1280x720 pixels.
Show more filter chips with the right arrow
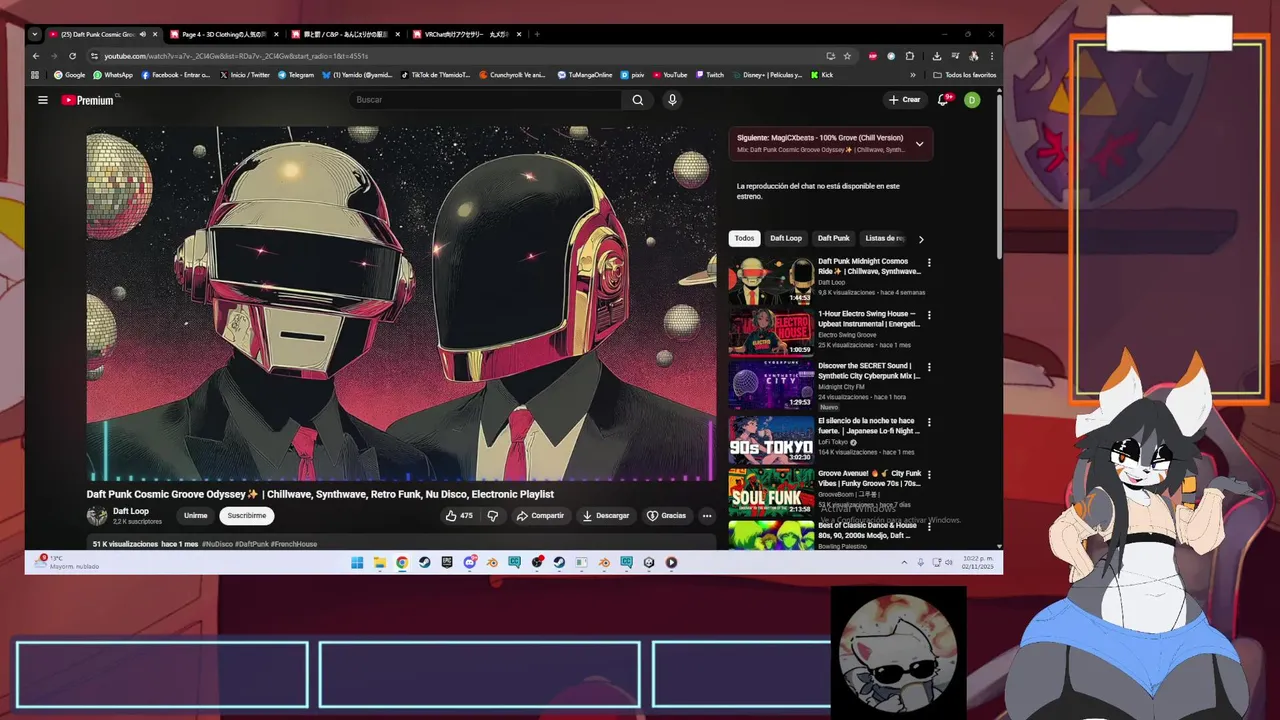[x=921, y=239]
